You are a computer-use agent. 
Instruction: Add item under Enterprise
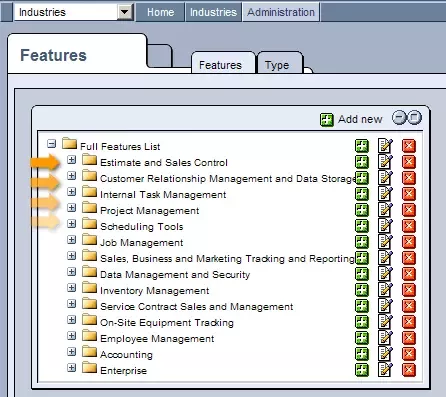pyautogui.click(x=362, y=370)
